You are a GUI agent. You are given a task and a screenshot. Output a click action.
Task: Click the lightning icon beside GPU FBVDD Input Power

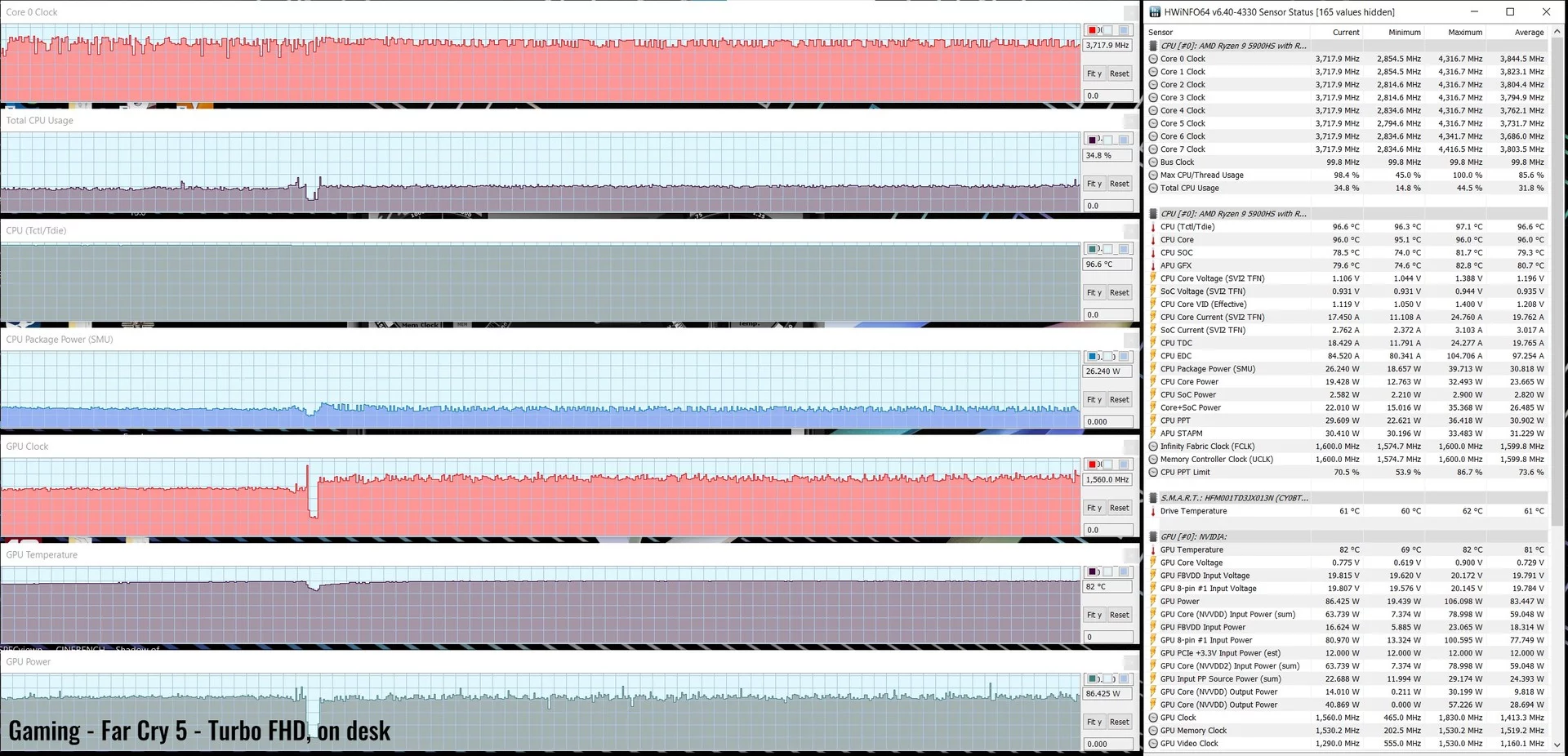tap(1153, 628)
